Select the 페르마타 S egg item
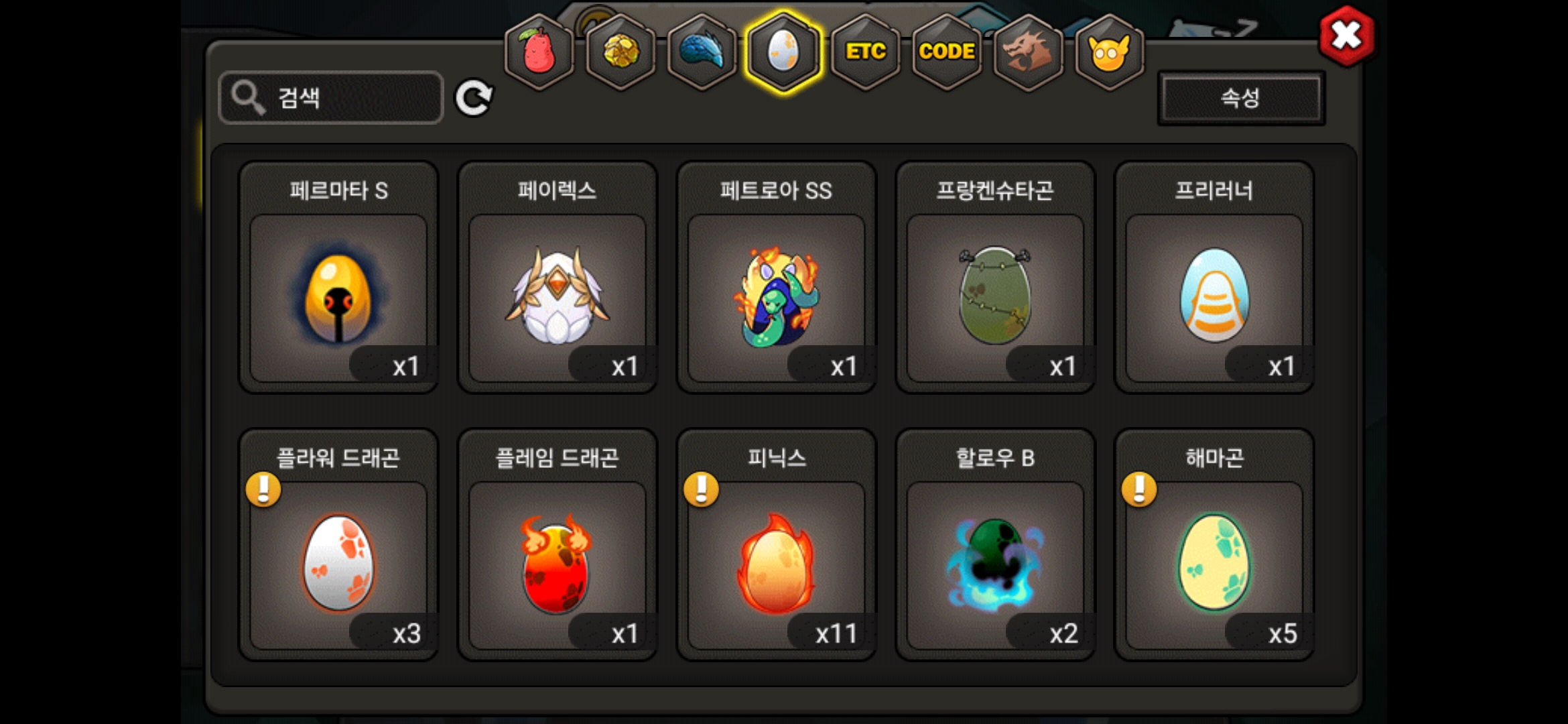 tap(338, 277)
